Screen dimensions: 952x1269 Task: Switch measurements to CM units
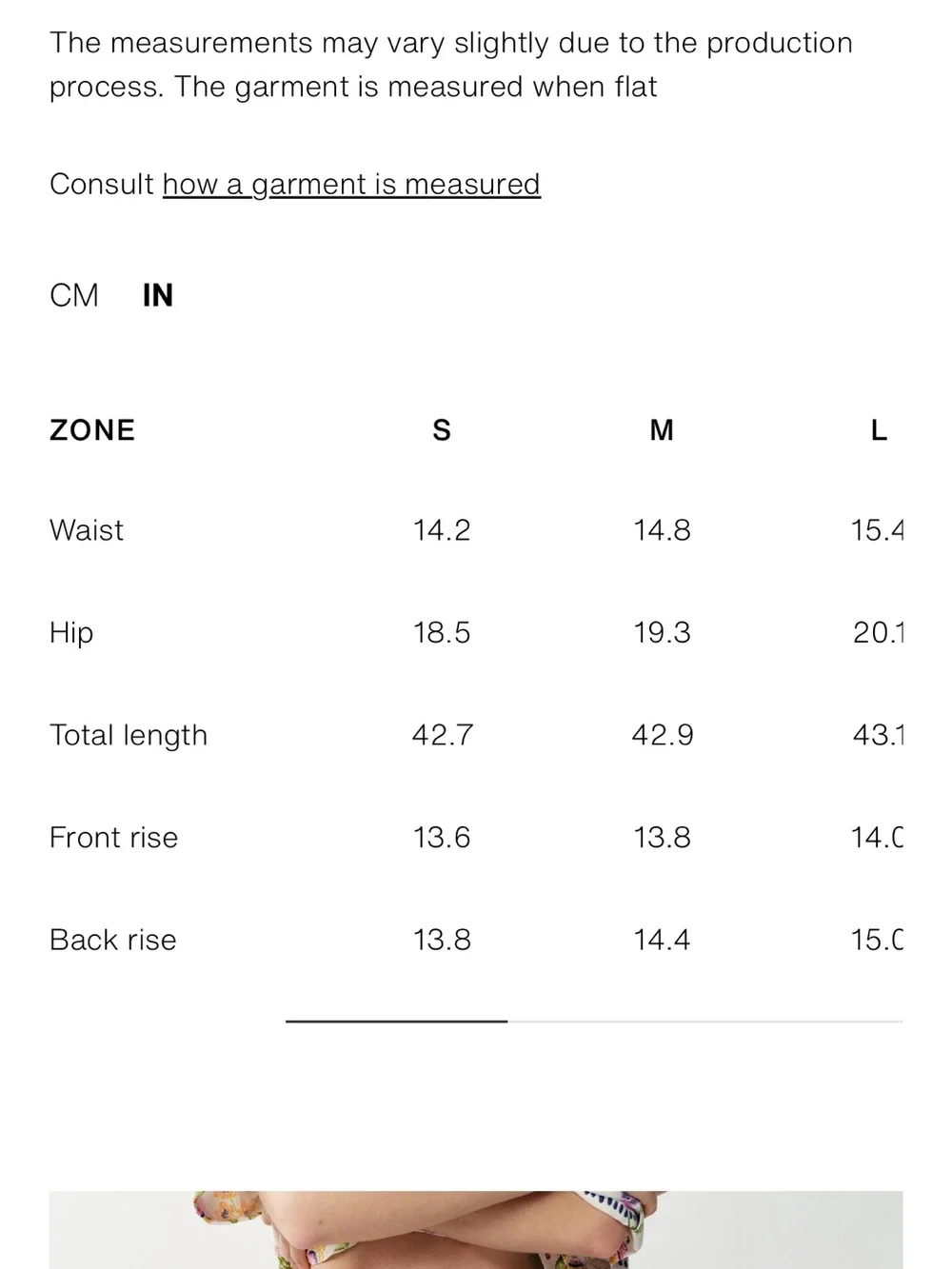pyautogui.click(x=74, y=295)
